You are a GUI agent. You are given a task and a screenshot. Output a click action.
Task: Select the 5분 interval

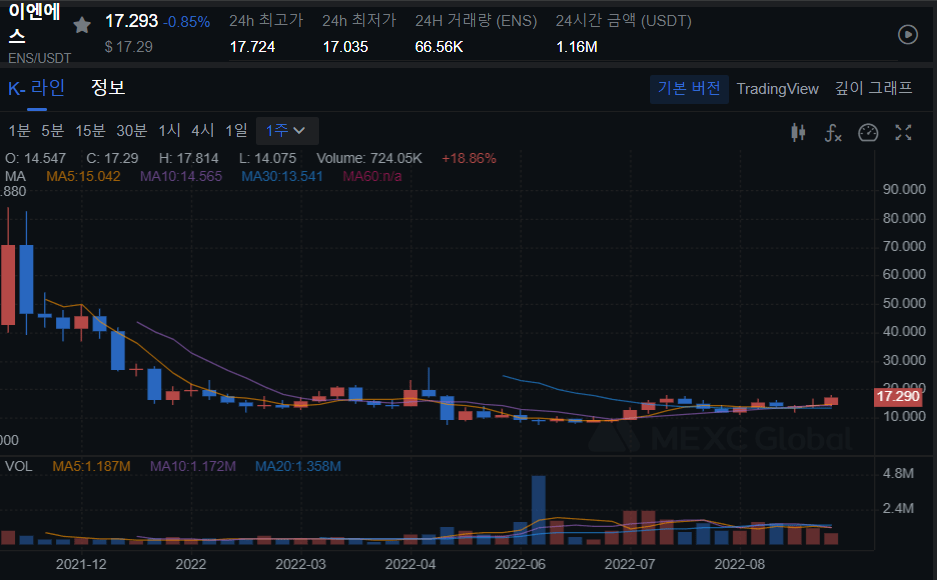[53, 130]
